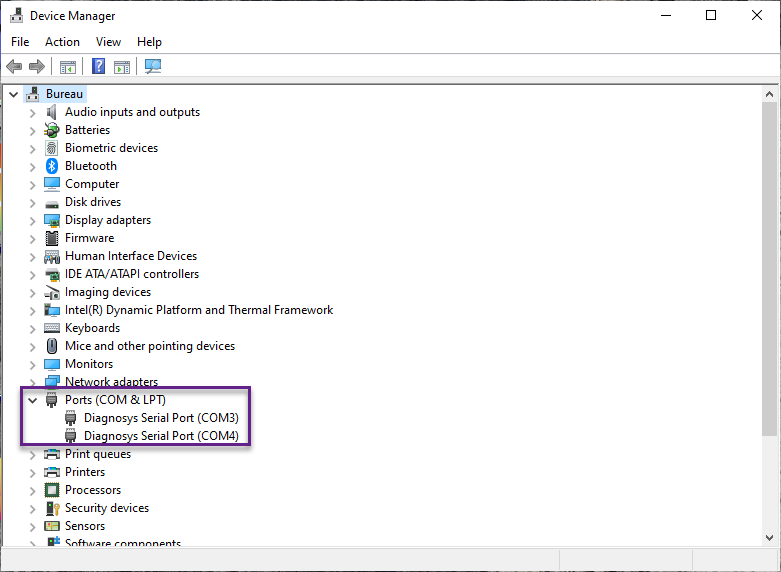Viewport: 781px width, 572px height.
Task: Open the Help toolbar icon
Action: 99,66
